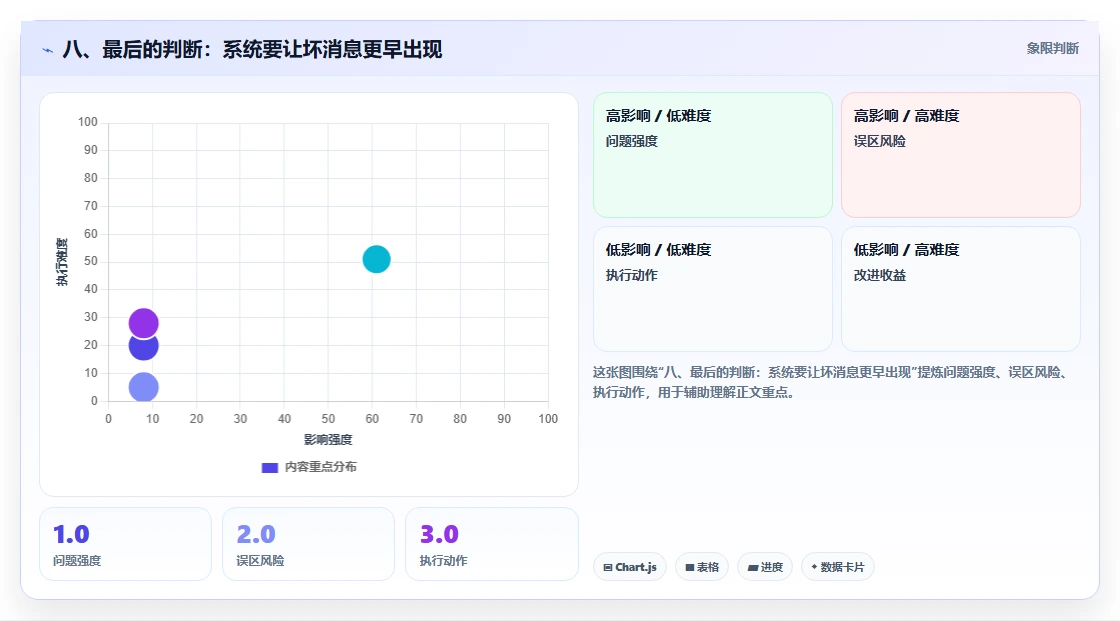Click the 3.0 执行动作 data card
This screenshot has width=1120, height=621.
491,544
